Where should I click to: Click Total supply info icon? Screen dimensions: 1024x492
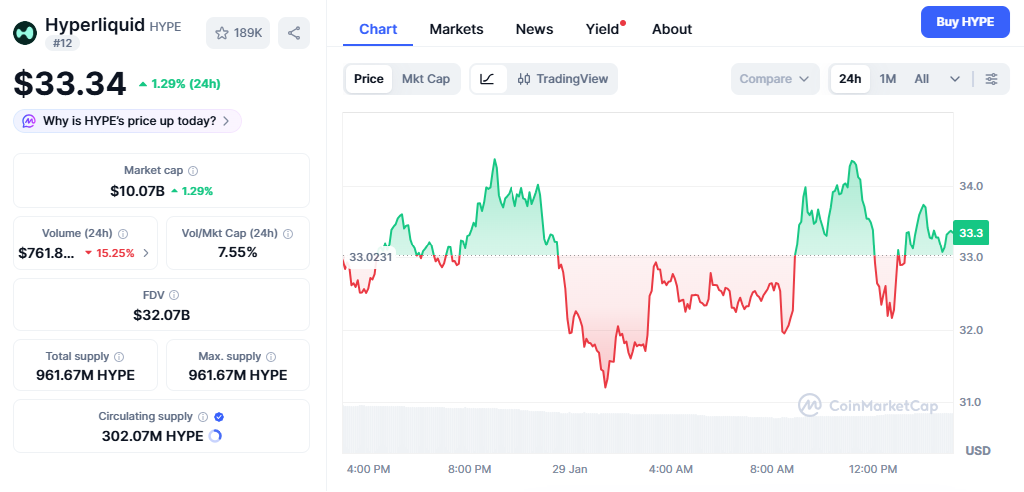click(119, 357)
